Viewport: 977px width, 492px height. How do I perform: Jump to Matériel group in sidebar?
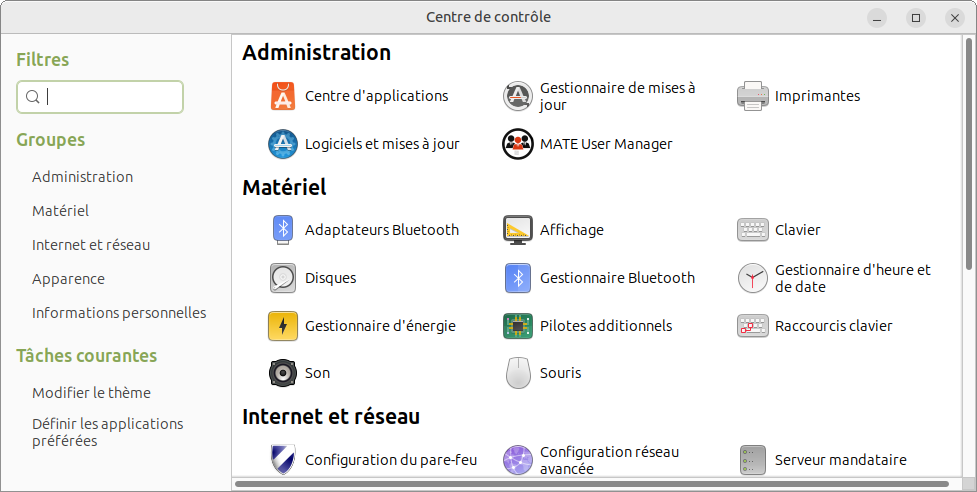pyautogui.click(x=60, y=211)
